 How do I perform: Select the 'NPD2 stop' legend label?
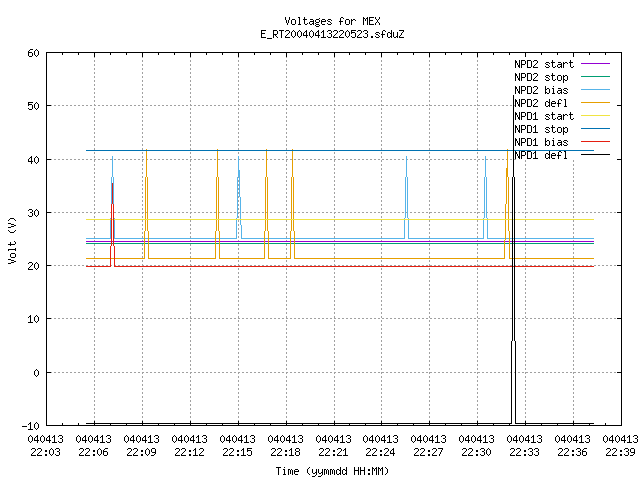541,77
